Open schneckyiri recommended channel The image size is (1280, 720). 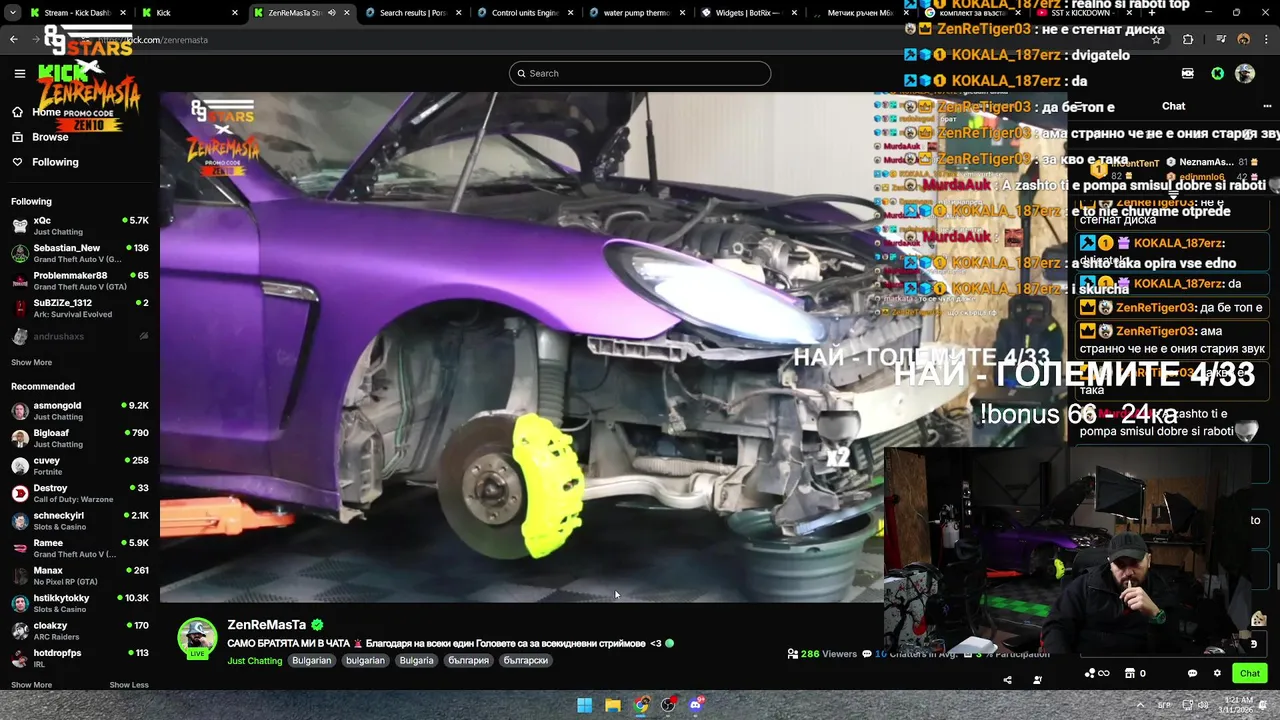pyautogui.click(x=80, y=520)
